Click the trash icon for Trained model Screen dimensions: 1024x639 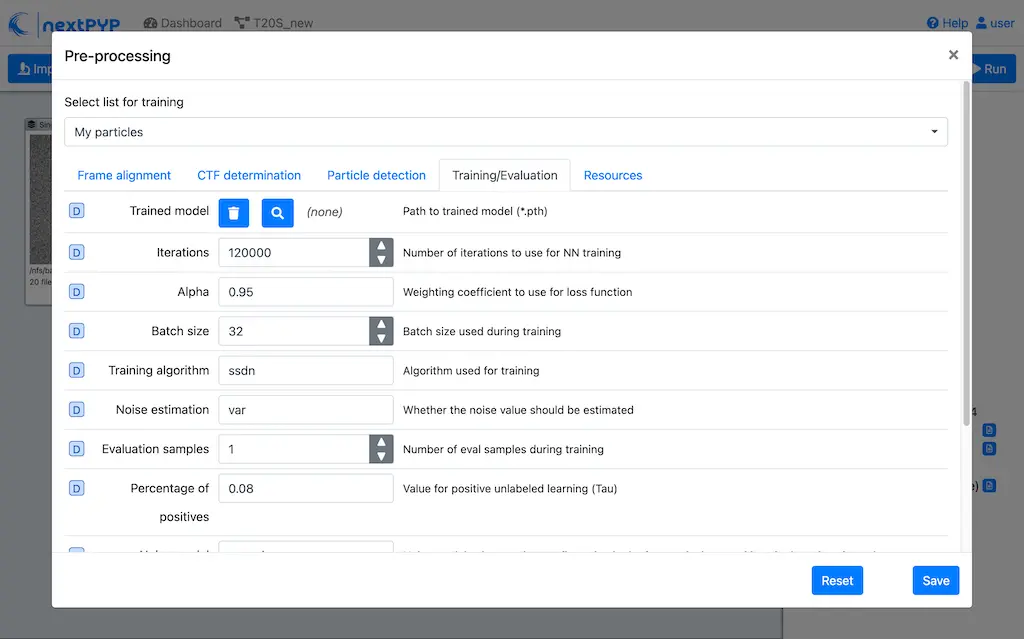coord(233,212)
